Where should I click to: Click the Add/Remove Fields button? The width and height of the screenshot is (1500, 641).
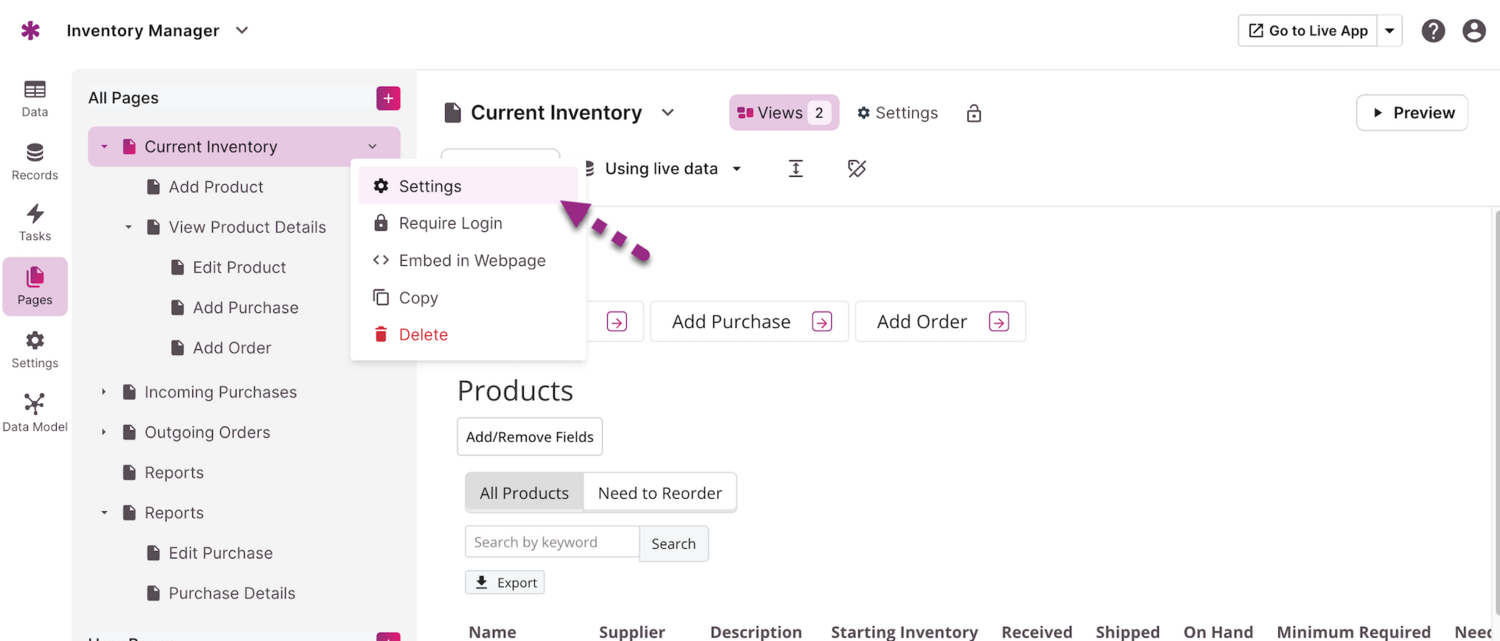[530, 437]
